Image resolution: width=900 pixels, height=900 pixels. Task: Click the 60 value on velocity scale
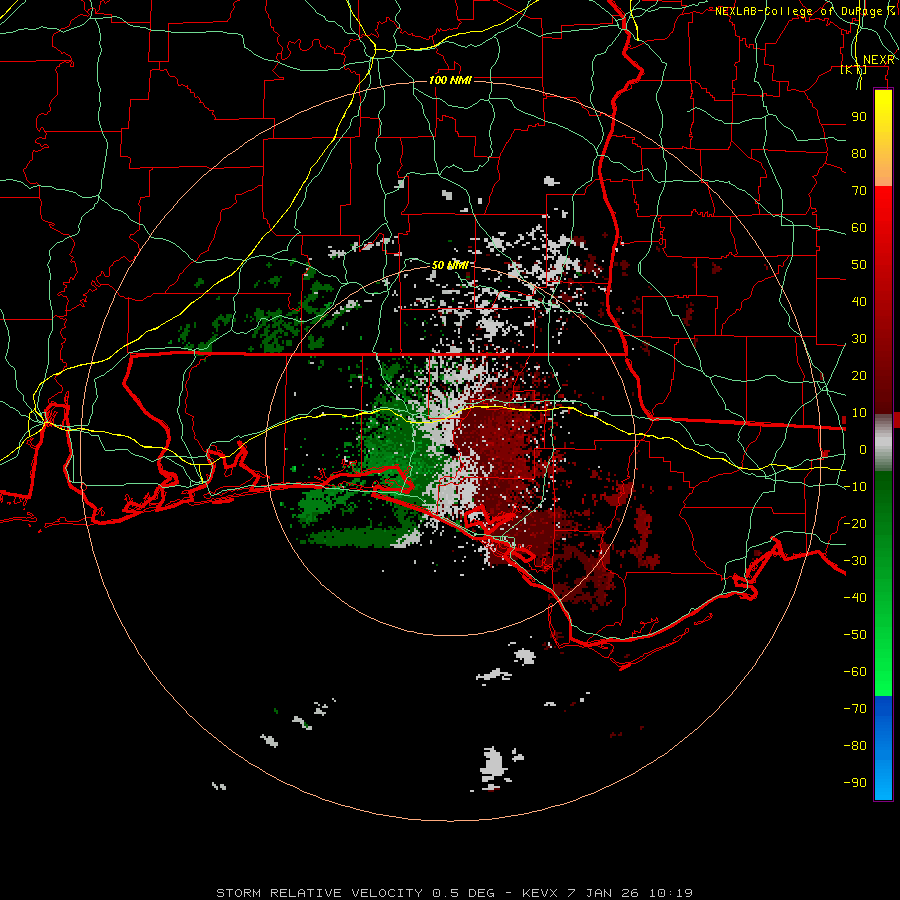click(x=859, y=227)
